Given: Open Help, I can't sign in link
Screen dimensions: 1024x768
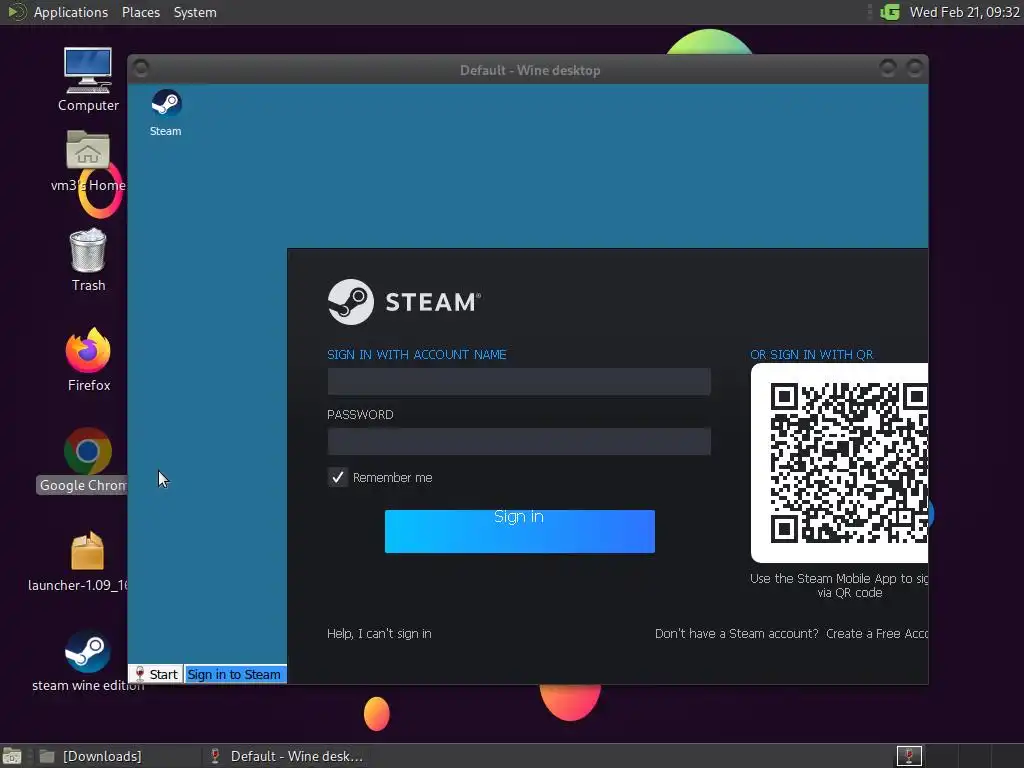Looking at the screenshot, I should pyautogui.click(x=379, y=633).
